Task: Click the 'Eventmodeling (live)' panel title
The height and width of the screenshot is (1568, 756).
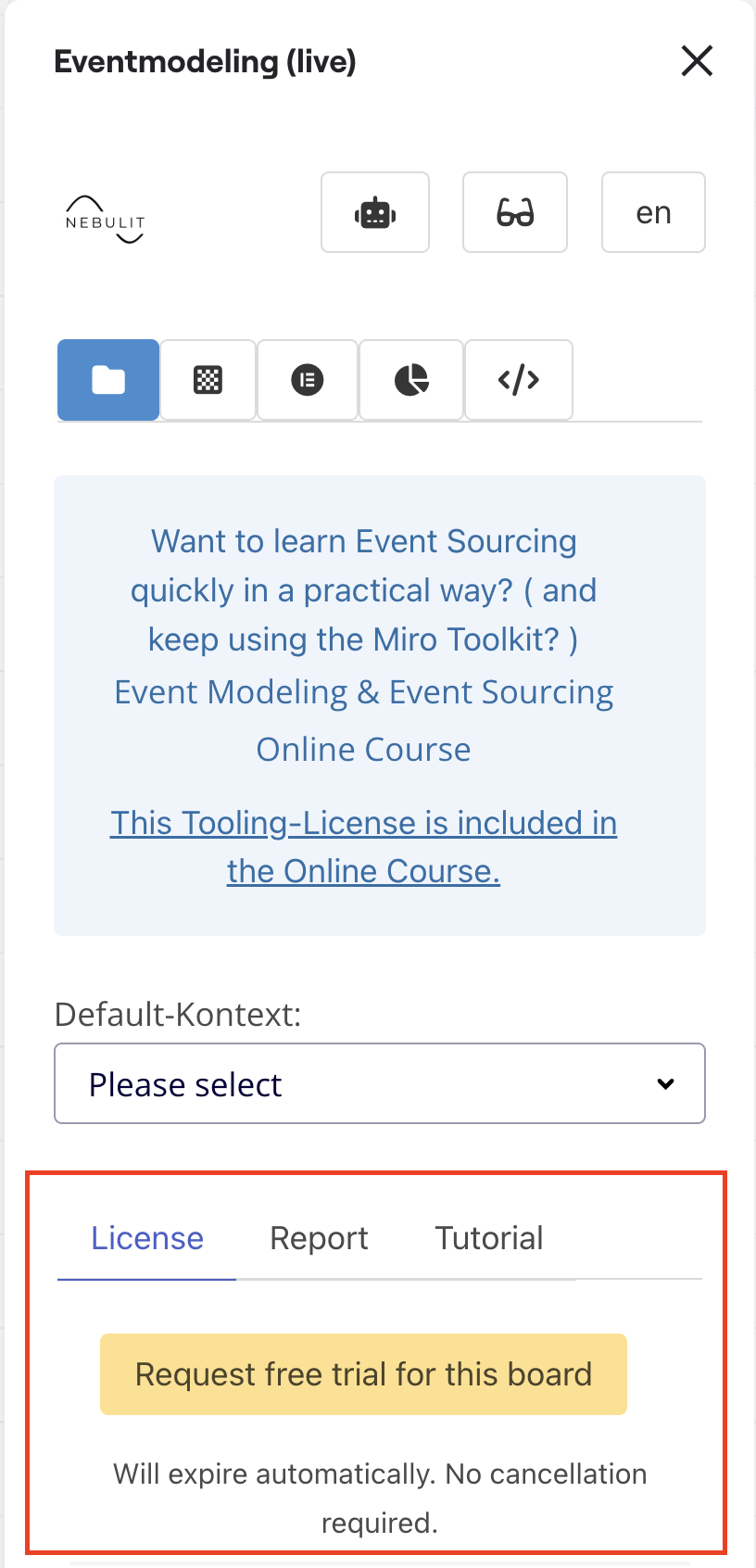Action: pyautogui.click(x=205, y=61)
